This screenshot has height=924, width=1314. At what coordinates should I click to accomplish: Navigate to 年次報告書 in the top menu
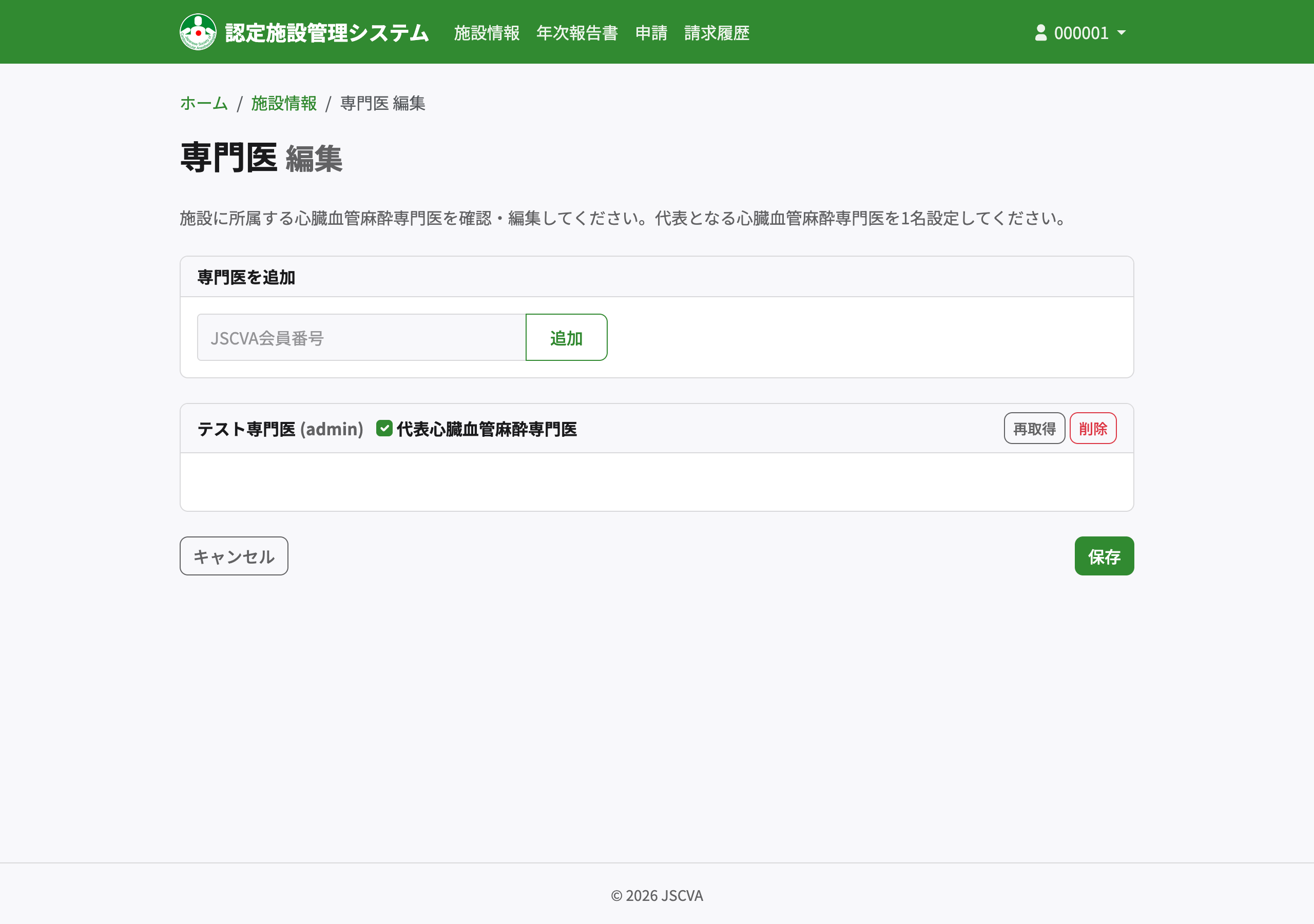577,33
